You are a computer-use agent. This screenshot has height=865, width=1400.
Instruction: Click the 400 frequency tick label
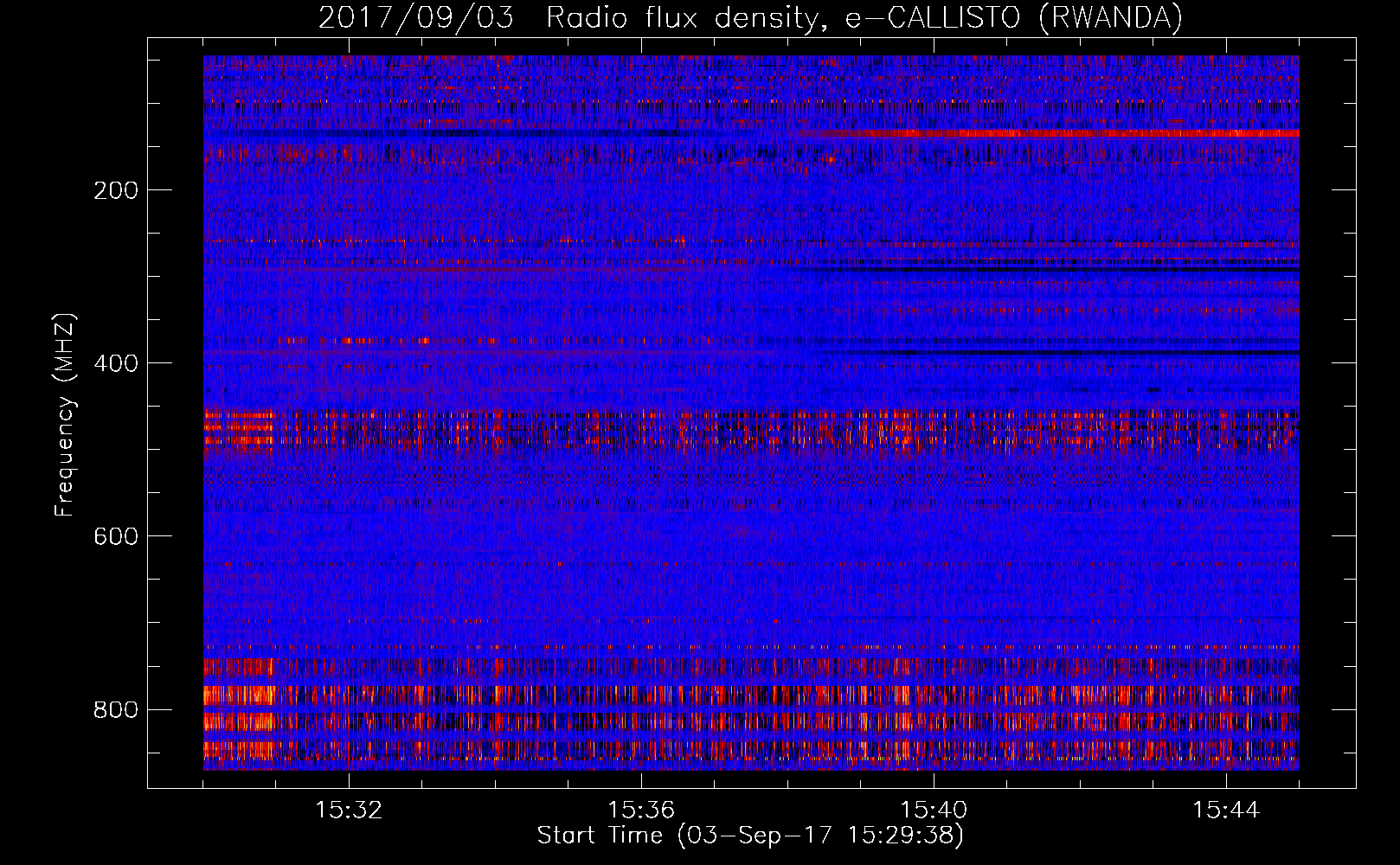coord(116,363)
